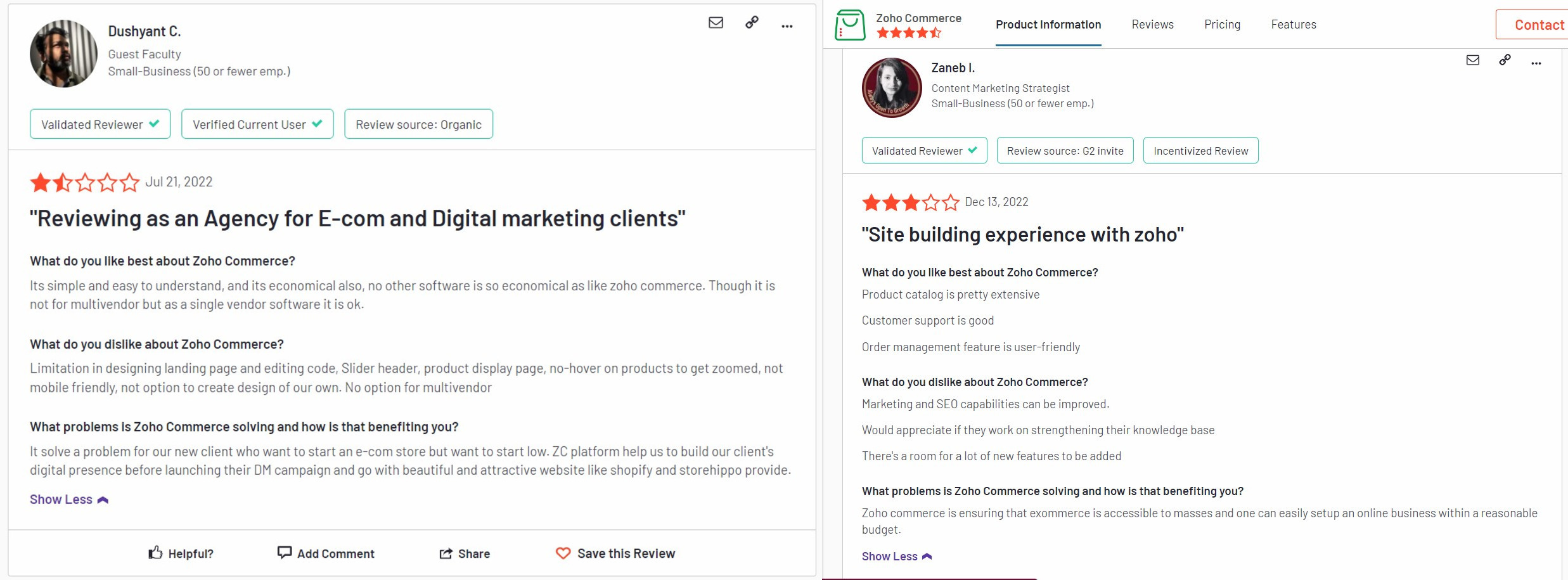1568x580 pixels.
Task: Open the Pricing tab
Action: pyautogui.click(x=1222, y=24)
